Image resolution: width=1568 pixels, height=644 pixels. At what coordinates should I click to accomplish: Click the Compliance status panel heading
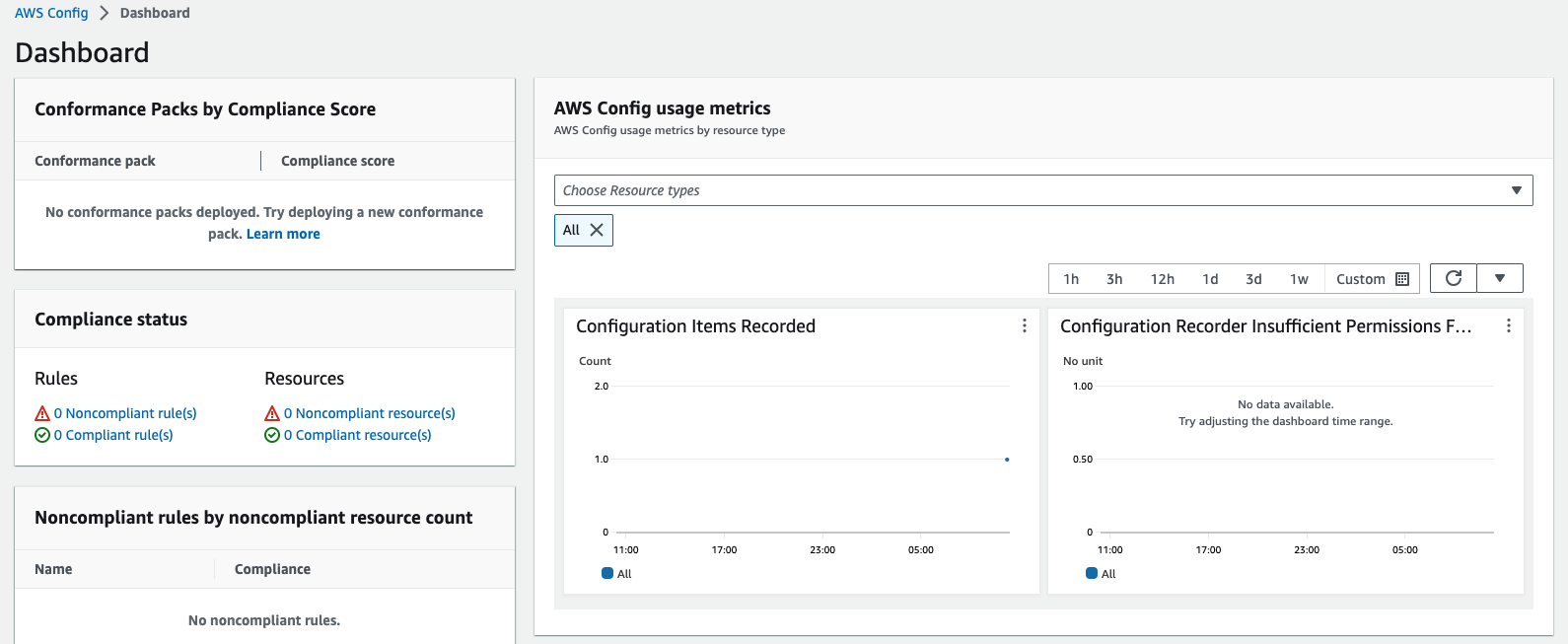point(110,320)
